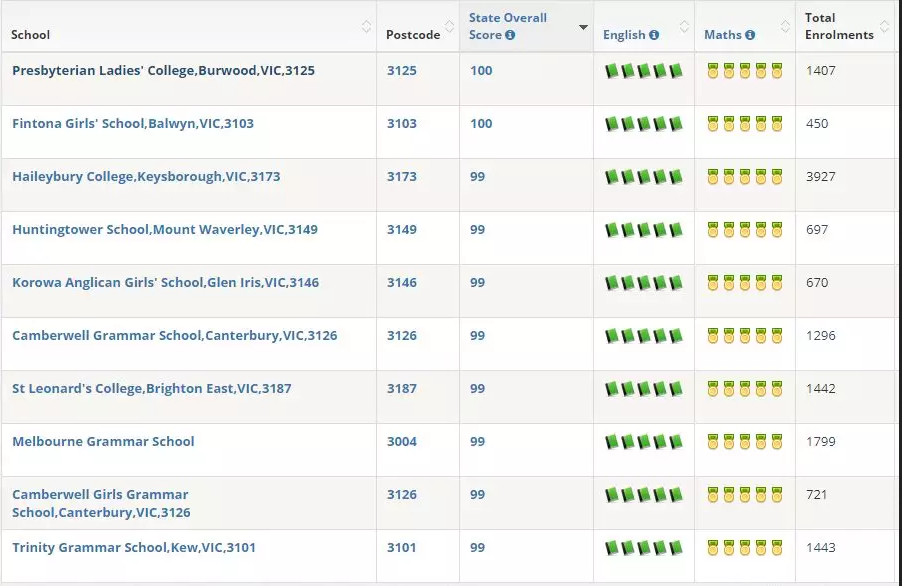This screenshot has width=902, height=586.
Task: Click English book rating for Haileybury College
Action: [x=644, y=177]
